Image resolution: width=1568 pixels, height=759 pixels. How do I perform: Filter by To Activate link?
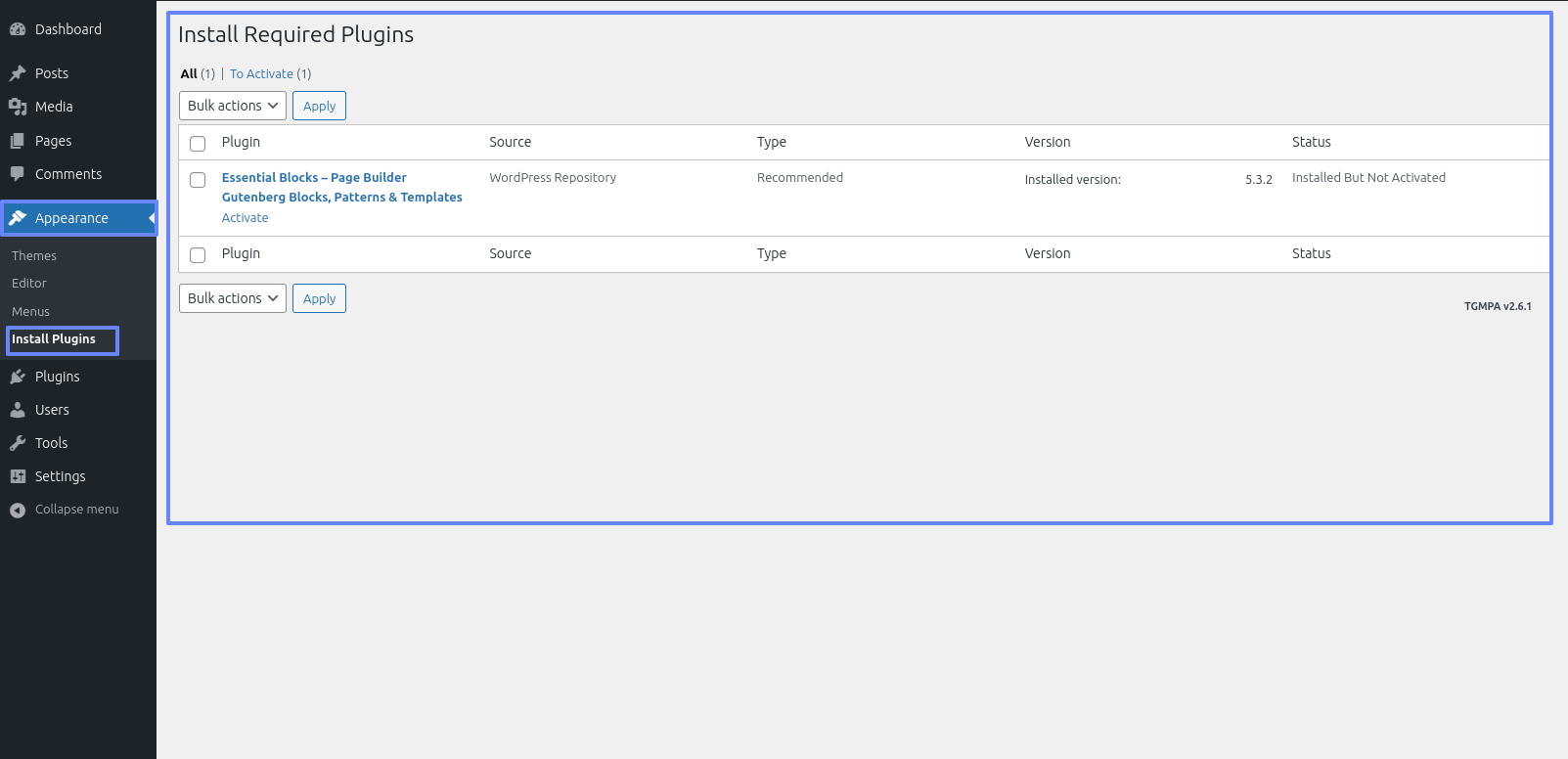pos(261,74)
